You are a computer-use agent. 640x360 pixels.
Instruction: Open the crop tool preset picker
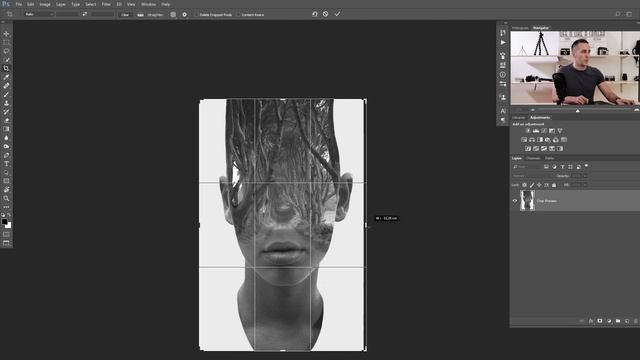pyautogui.click(x=11, y=14)
